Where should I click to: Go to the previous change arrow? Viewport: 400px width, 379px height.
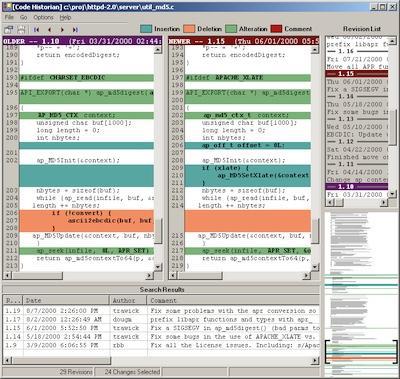tap(50, 30)
